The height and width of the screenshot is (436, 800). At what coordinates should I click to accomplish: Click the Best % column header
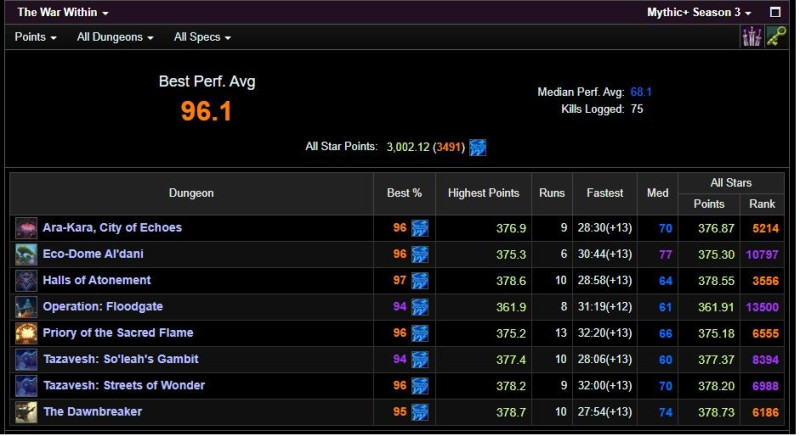[404, 193]
